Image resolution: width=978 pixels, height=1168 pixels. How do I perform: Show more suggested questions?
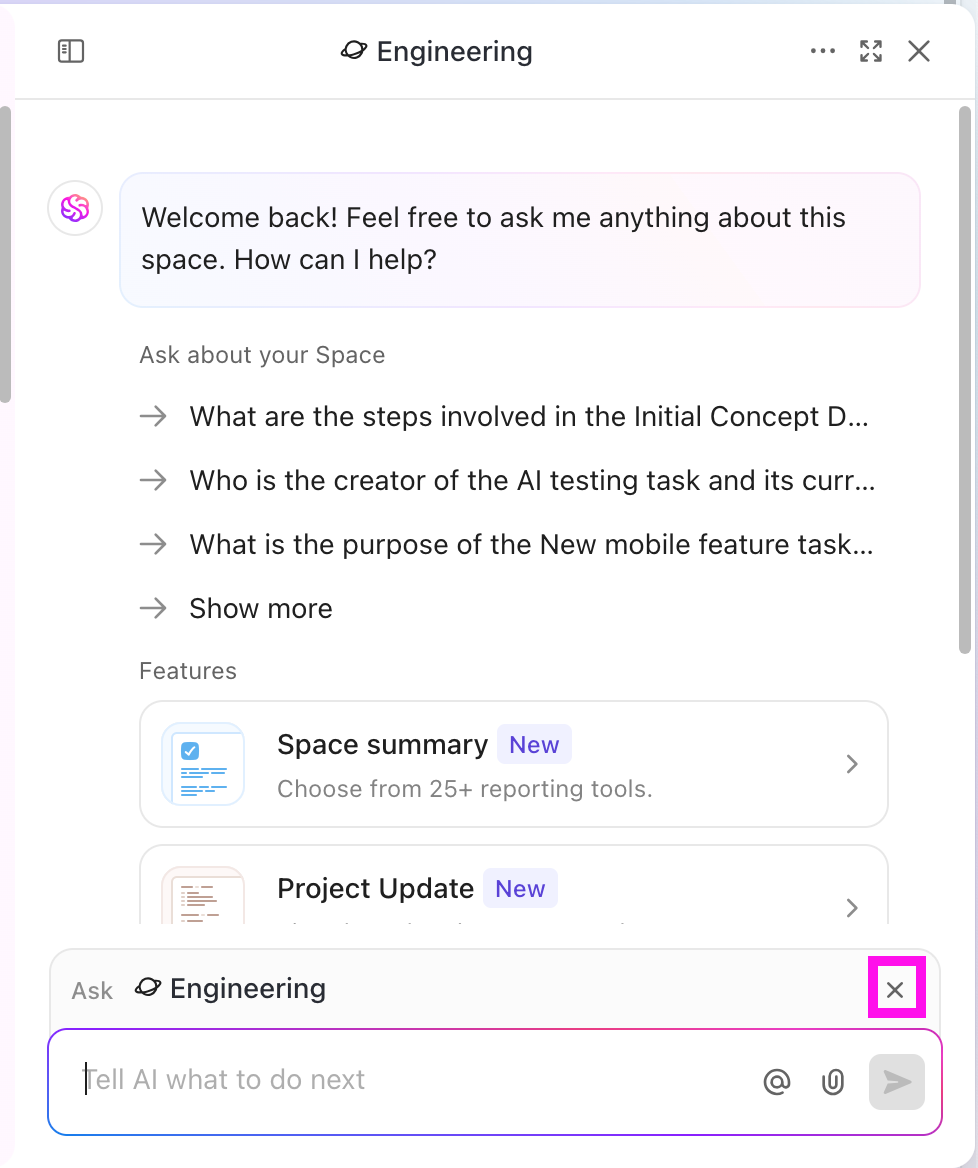pyautogui.click(x=261, y=608)
